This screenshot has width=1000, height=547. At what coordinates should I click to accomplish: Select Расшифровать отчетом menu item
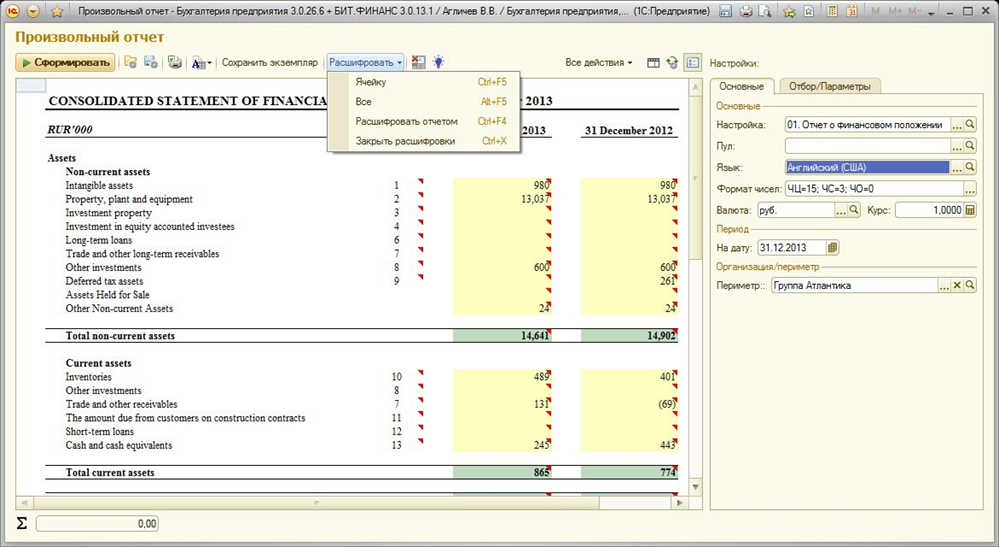[x=424, y=121]
